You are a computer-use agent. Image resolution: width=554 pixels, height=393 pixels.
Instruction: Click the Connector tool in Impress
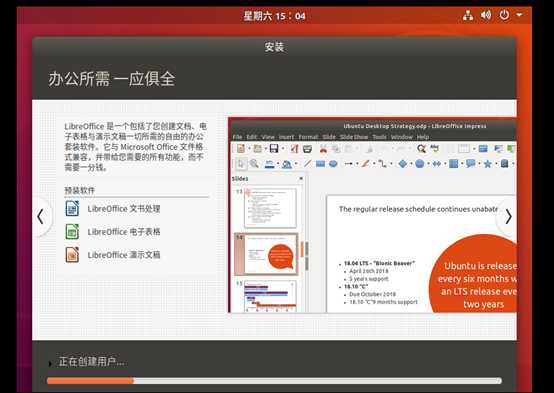[382, 164]
